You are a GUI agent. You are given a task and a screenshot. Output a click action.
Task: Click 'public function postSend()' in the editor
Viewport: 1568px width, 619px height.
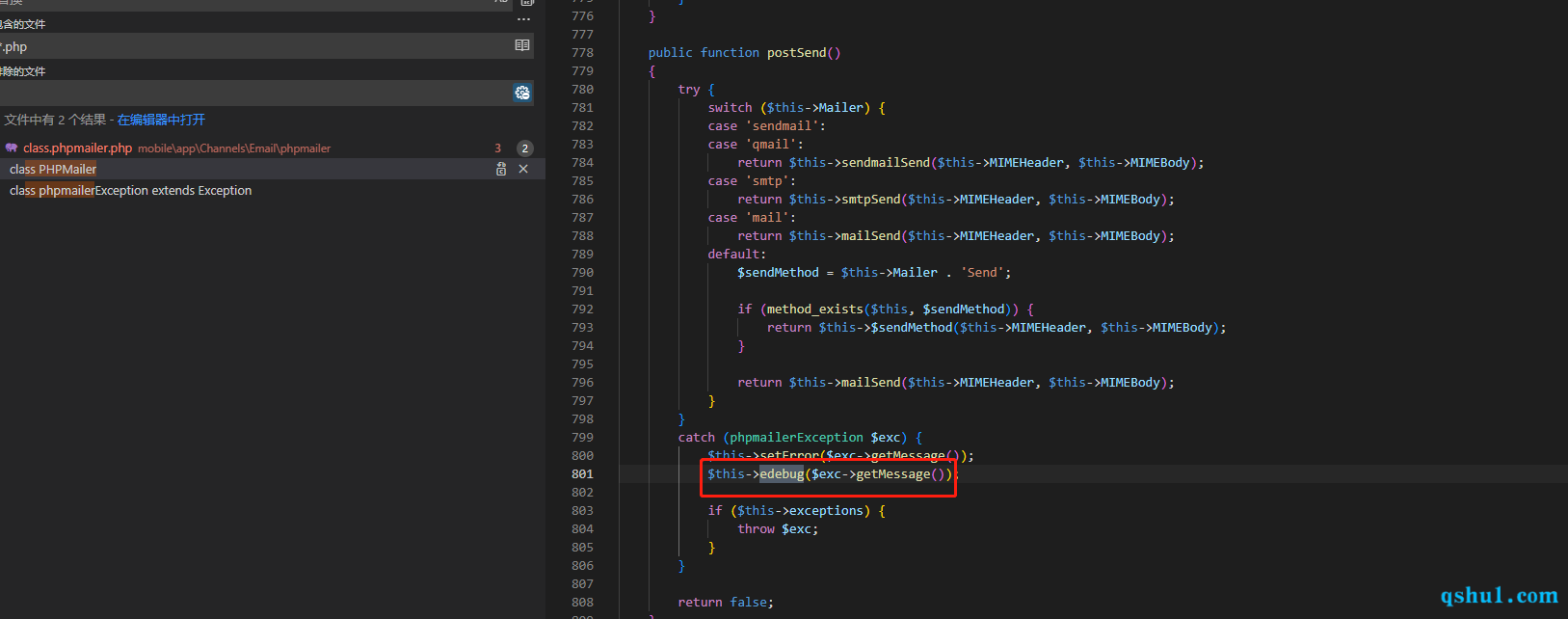744,52
